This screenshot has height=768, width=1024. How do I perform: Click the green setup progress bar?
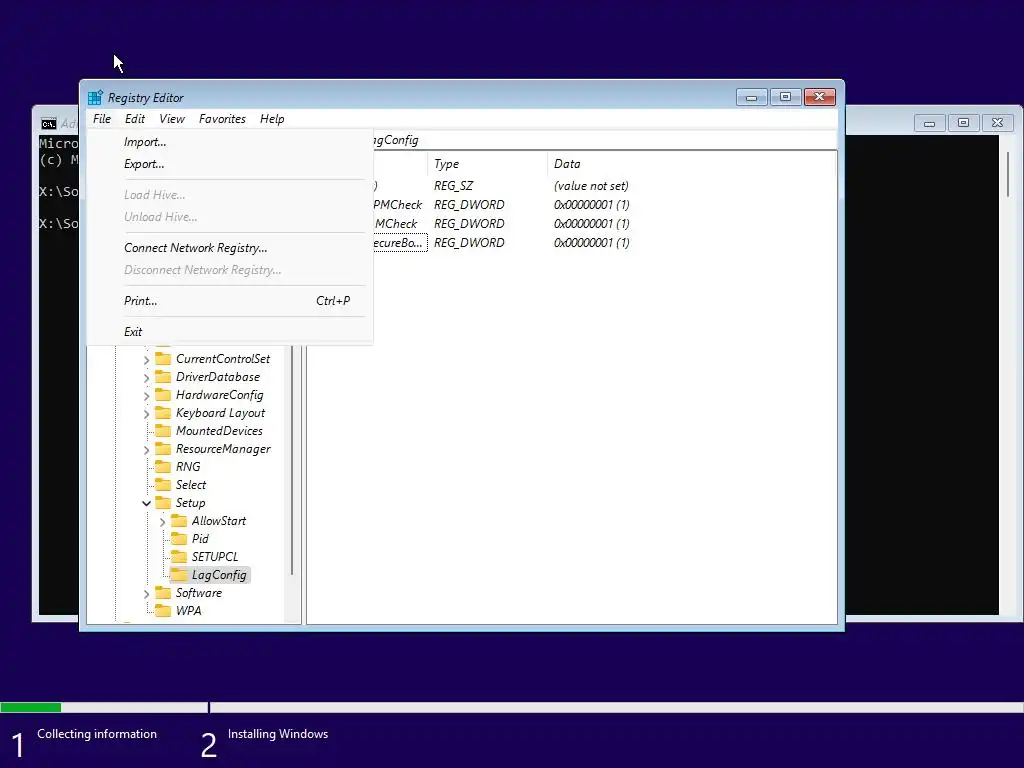click(x=31, y=707)
